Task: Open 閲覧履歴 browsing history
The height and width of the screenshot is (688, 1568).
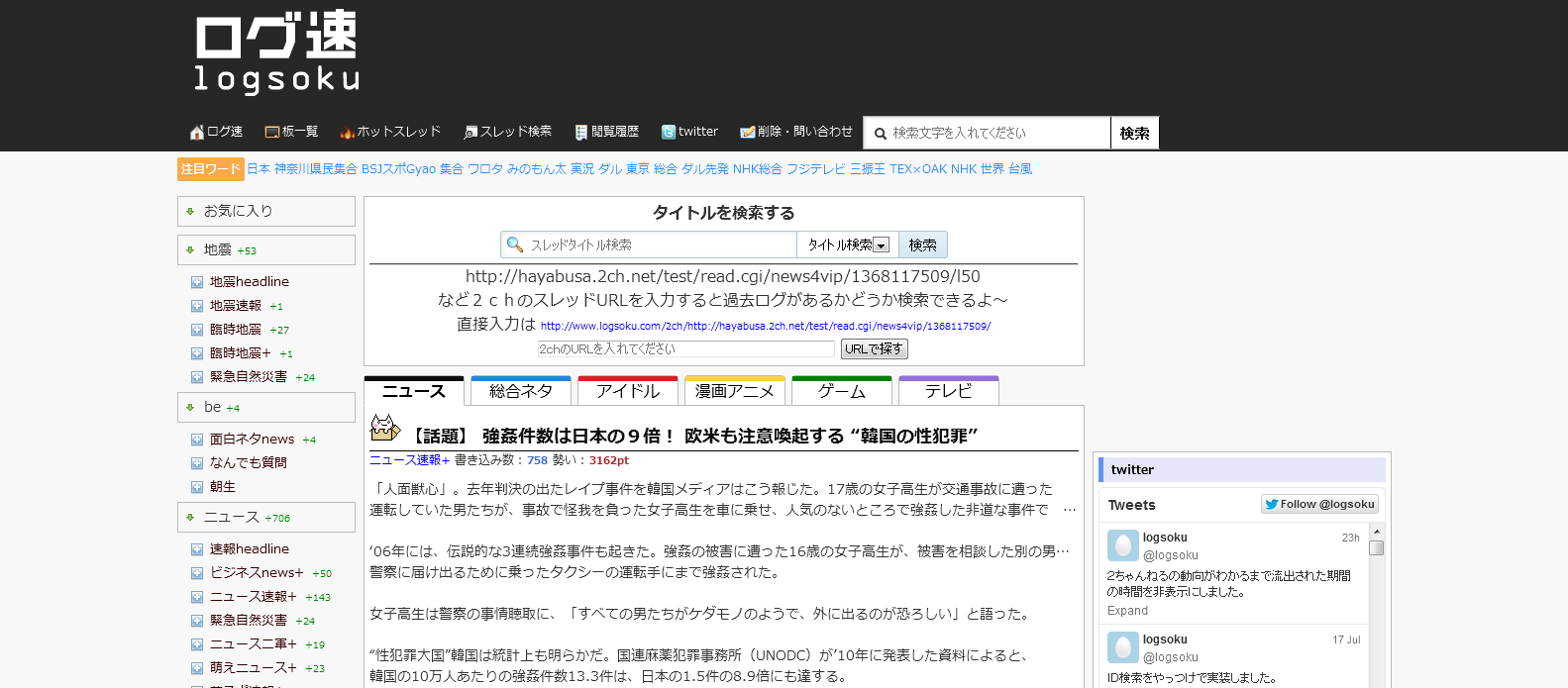Action: [x=606, y=132]
